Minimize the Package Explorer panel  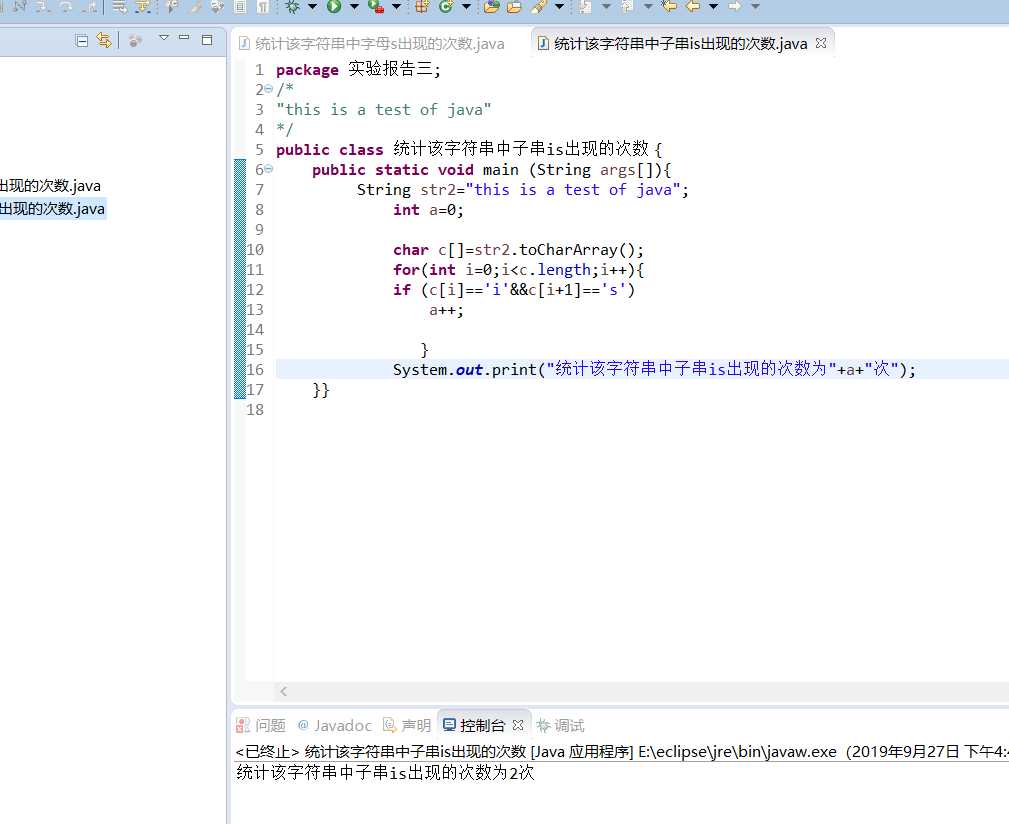(x=184, y=38)
